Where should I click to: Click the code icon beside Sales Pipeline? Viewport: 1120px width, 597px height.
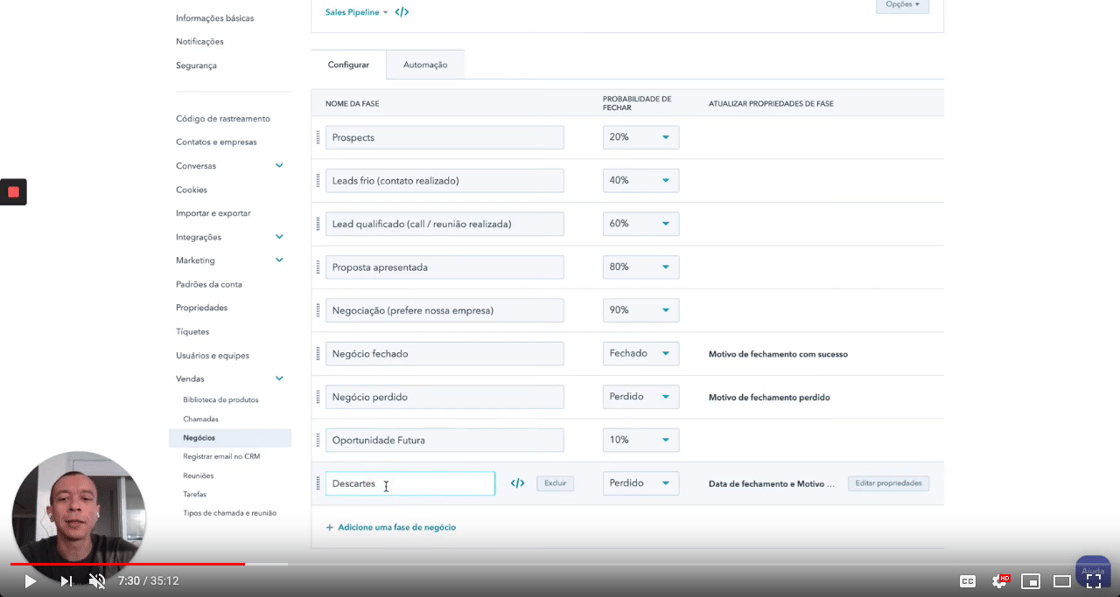pos(402,12)
